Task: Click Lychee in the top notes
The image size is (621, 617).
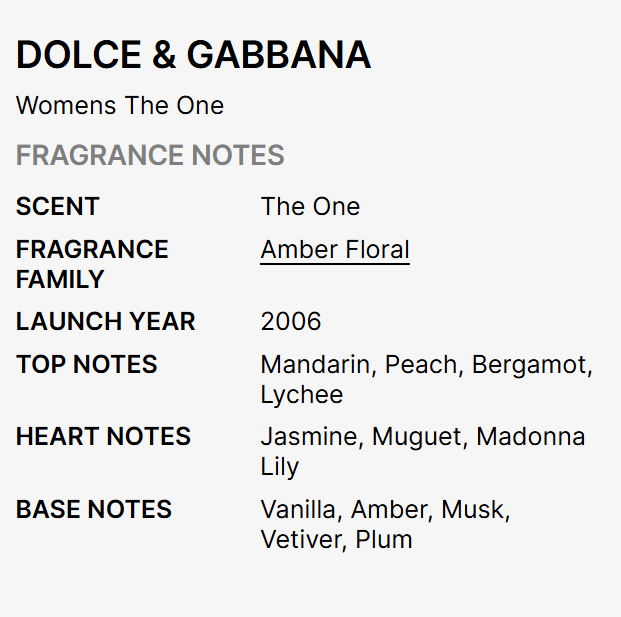Action: (302, 395)
